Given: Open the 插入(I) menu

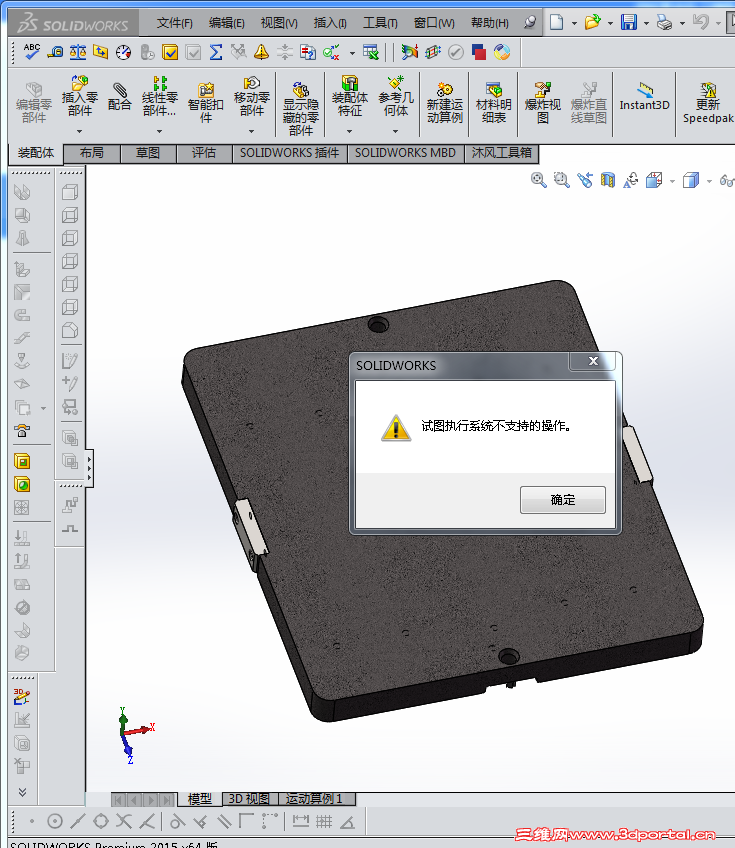Looking at the screenshot, I should pos(329,23).
